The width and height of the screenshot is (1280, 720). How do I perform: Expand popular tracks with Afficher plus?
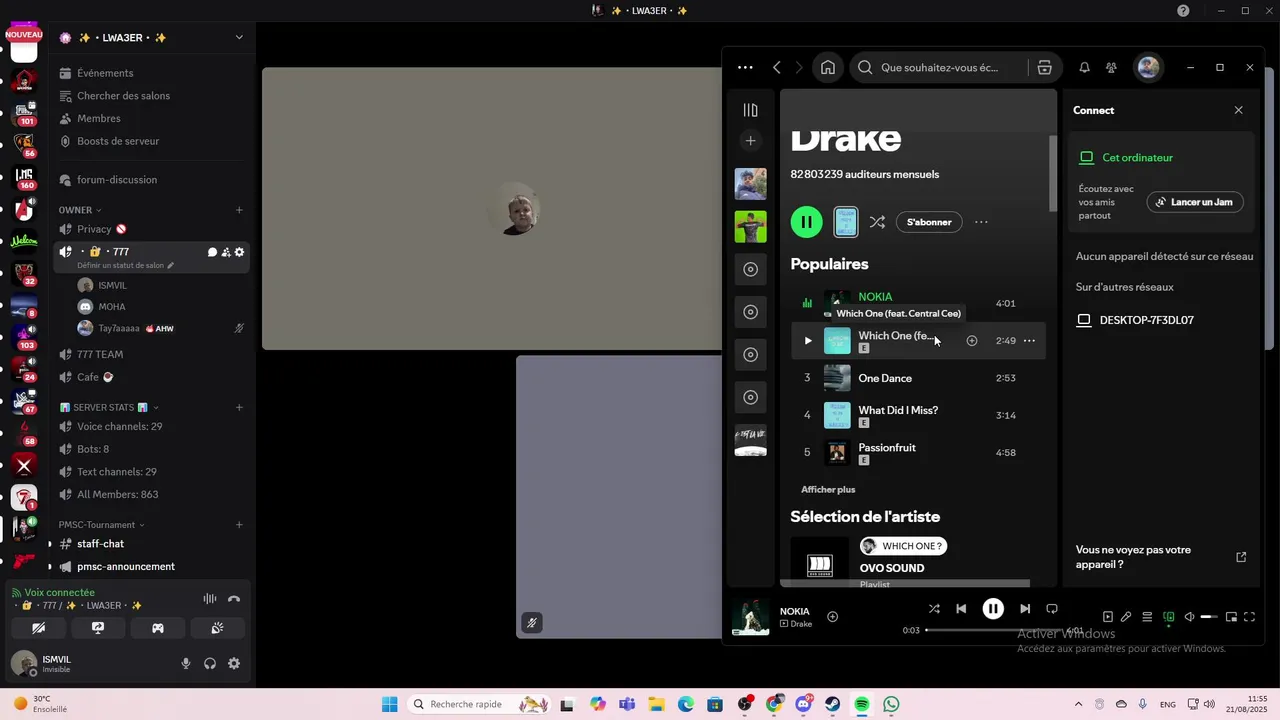click(x=828, y=490)
